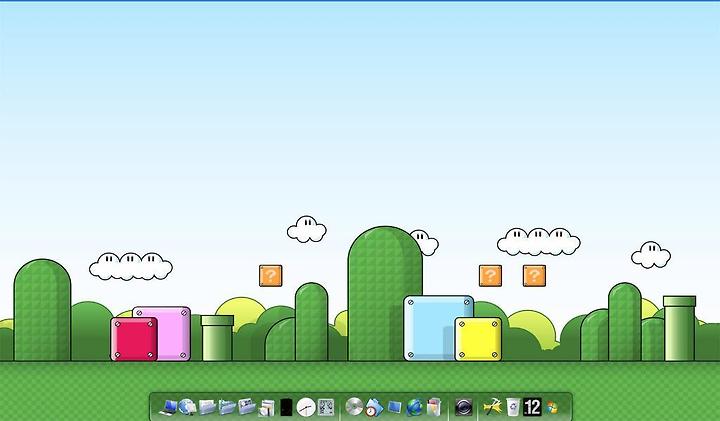Image resolution: width=720 pixels, height=421 pixels.
Task: Open the stacked documents icon in the dock
Action: point(267,408)
